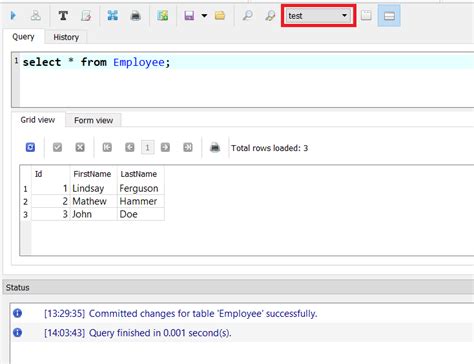474x364 pixels.
Task: Toggle results in separate tab icon
Action: pos(366,15)
